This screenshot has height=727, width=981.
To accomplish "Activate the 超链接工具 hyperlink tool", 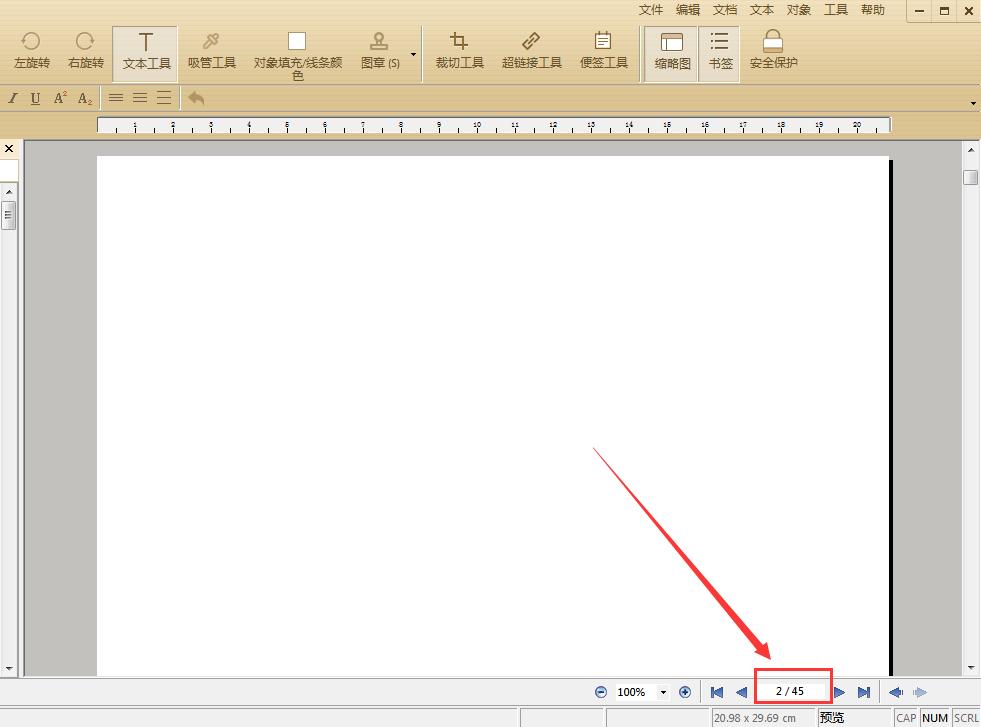I will 531,43.
